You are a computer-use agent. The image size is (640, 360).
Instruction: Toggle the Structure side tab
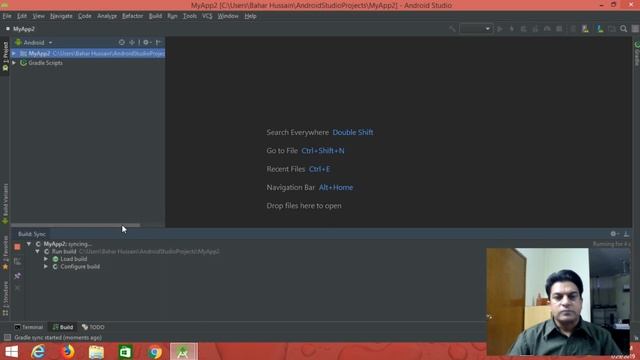pos(5,298)
